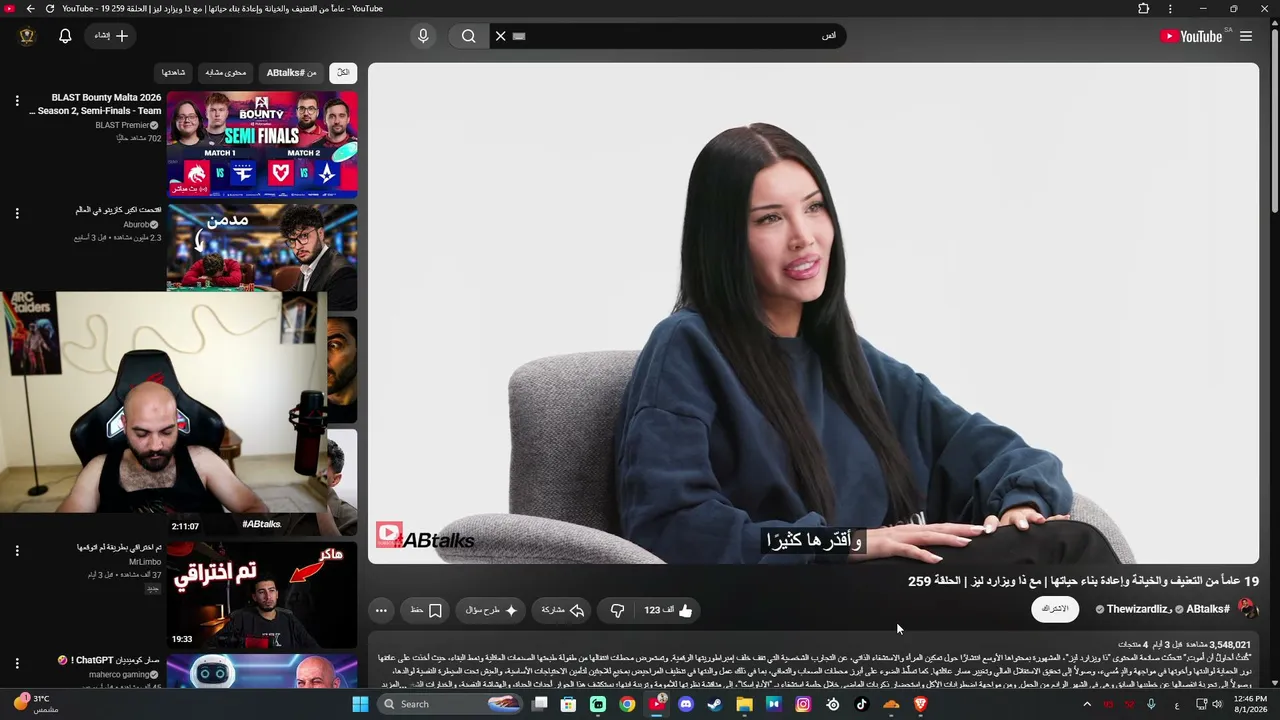Start voice search with the microphone

click(x=423, y=36)
